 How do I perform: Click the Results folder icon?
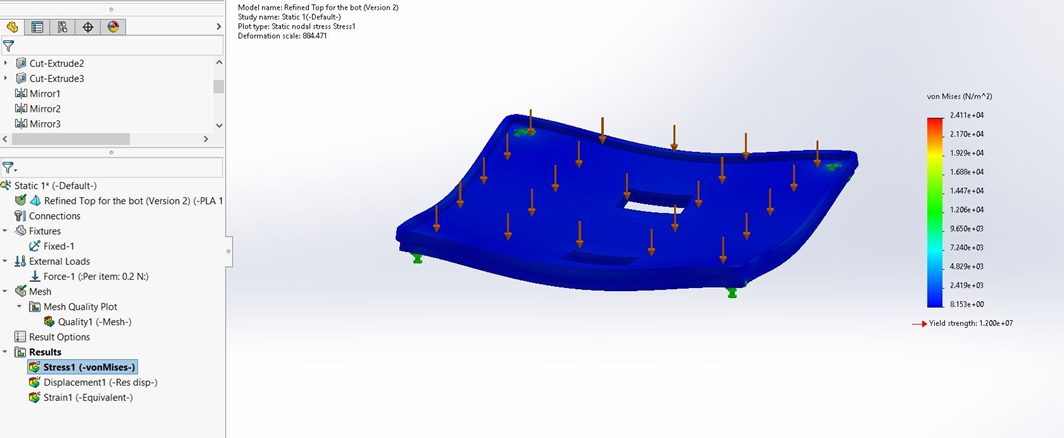[x=20, y=352]
